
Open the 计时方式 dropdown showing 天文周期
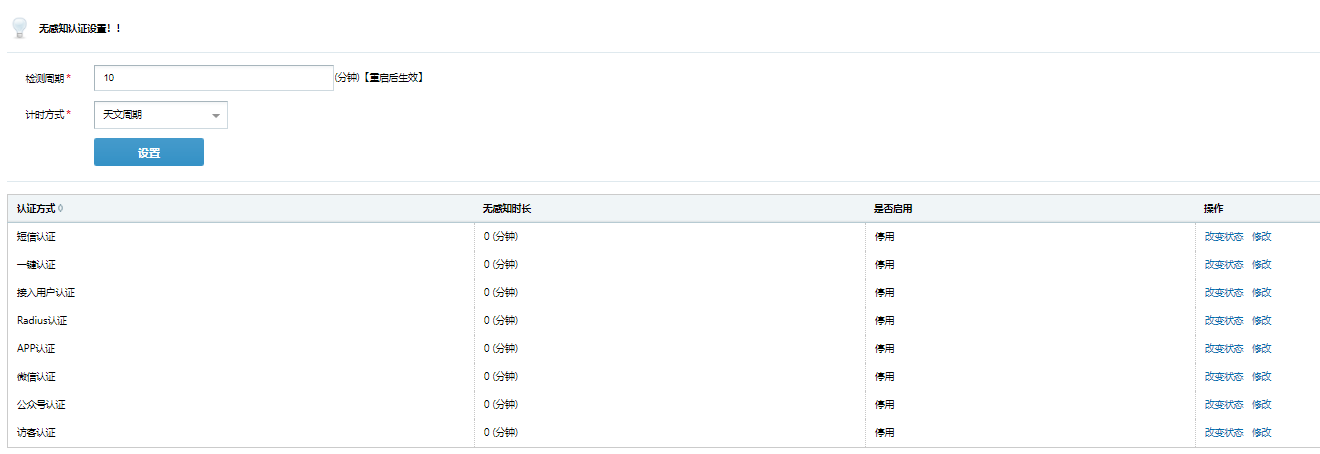161,115
